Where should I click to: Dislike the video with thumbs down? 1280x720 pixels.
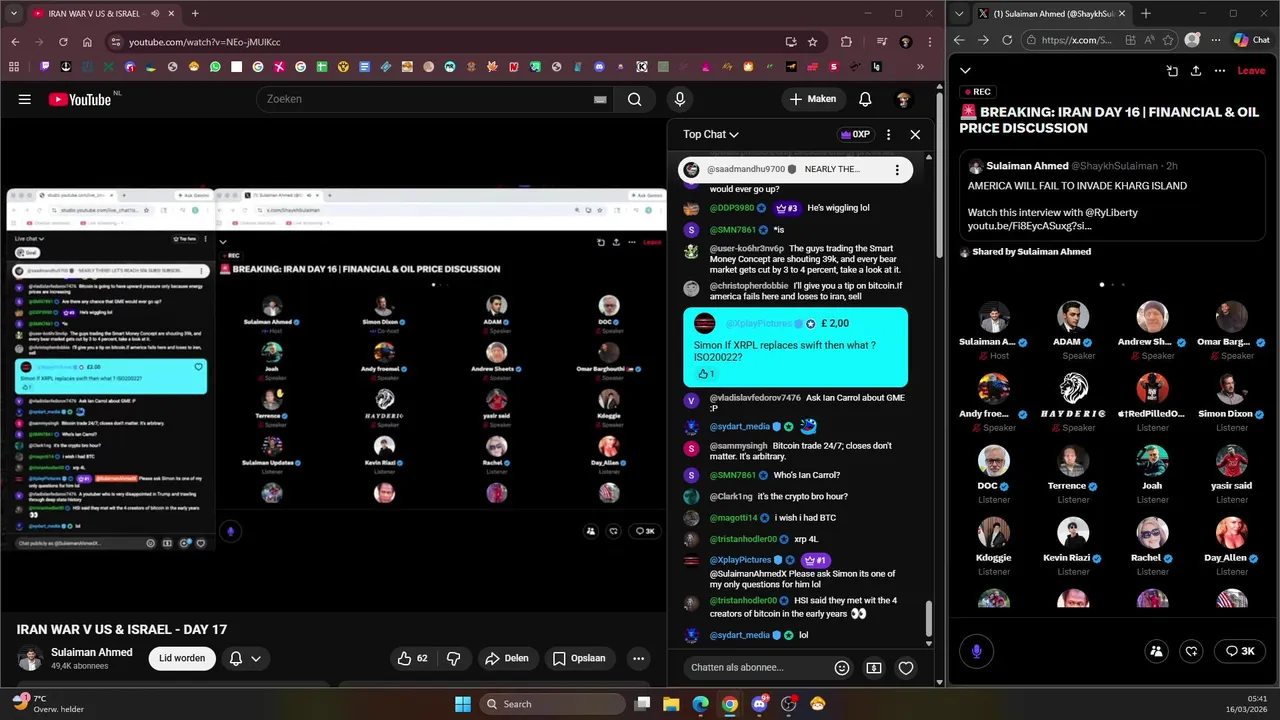[454, 658]
